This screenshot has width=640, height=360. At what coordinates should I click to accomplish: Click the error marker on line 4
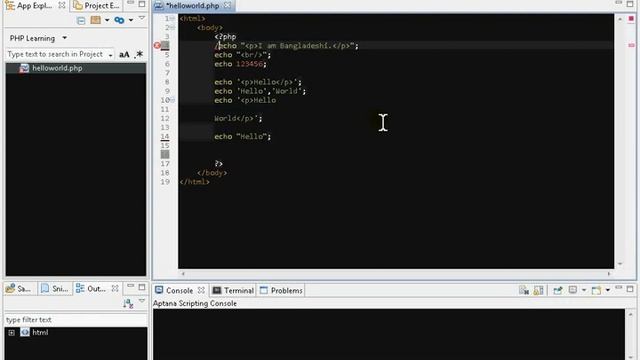(157, 45)
